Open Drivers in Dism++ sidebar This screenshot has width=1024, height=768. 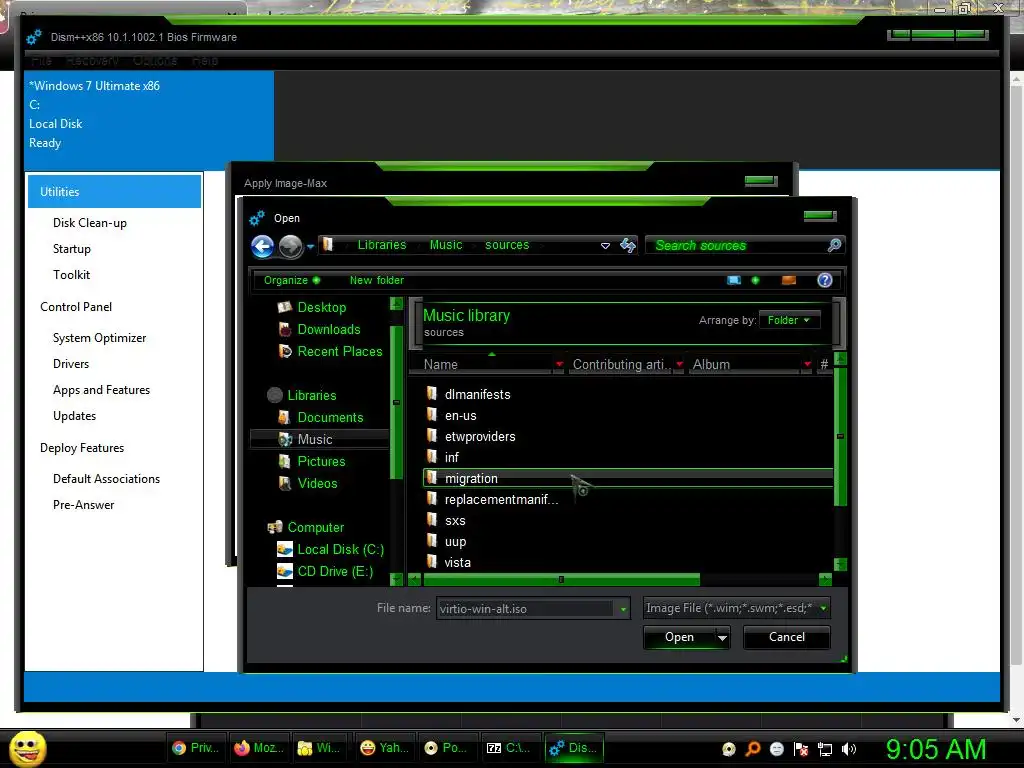click(71, 364)
